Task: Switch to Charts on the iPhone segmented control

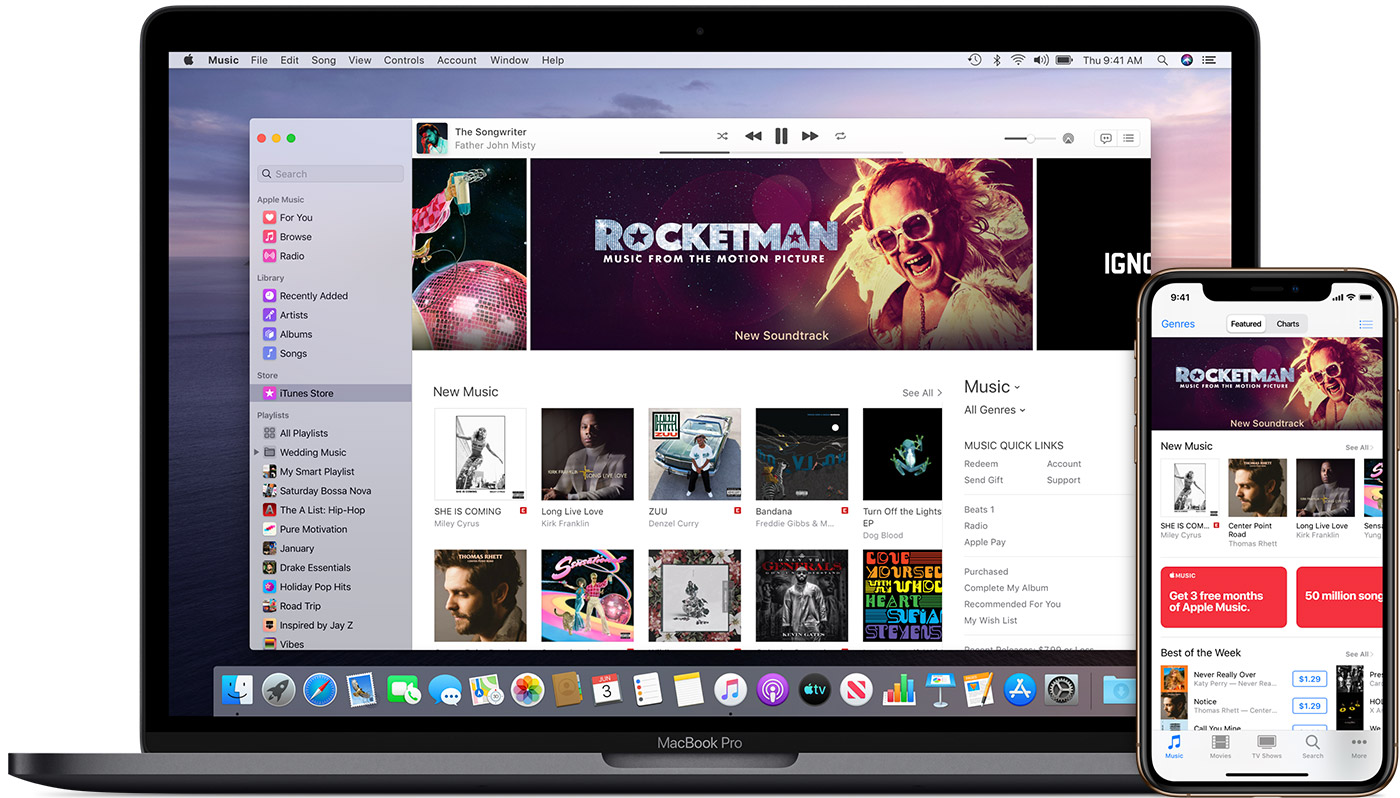Action: pyautogui.click(x=1288, y=323)
